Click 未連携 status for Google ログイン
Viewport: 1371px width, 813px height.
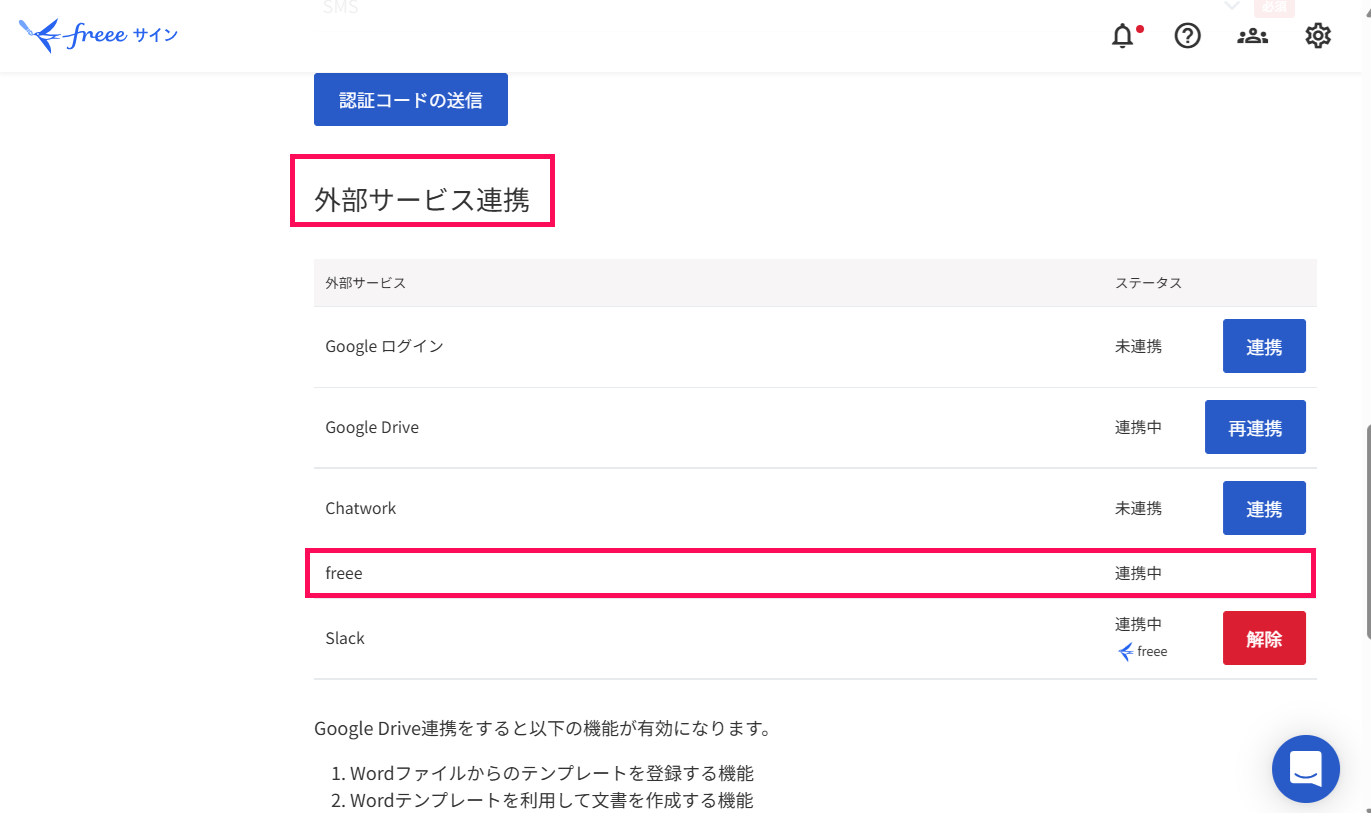pos(1139,346)
